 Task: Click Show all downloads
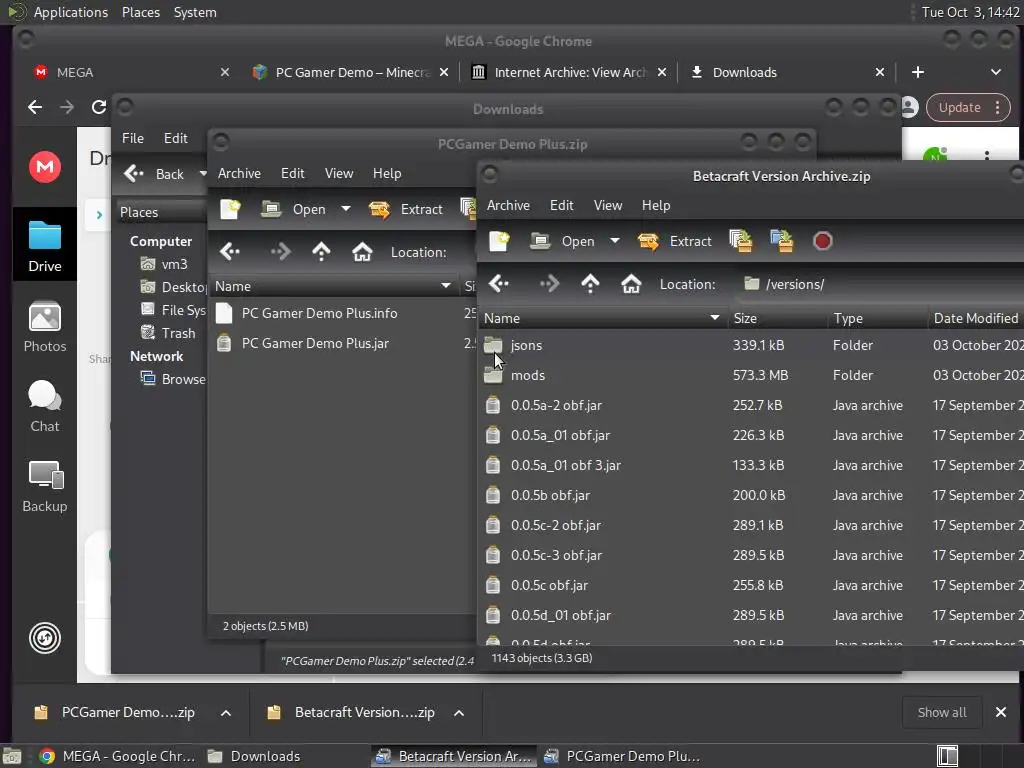(942, 712)
